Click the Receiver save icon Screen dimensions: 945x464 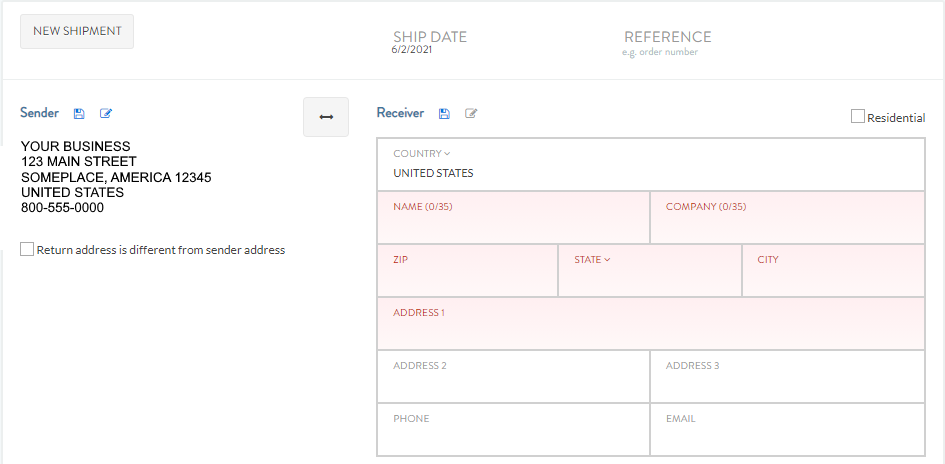tap(444, 114)
